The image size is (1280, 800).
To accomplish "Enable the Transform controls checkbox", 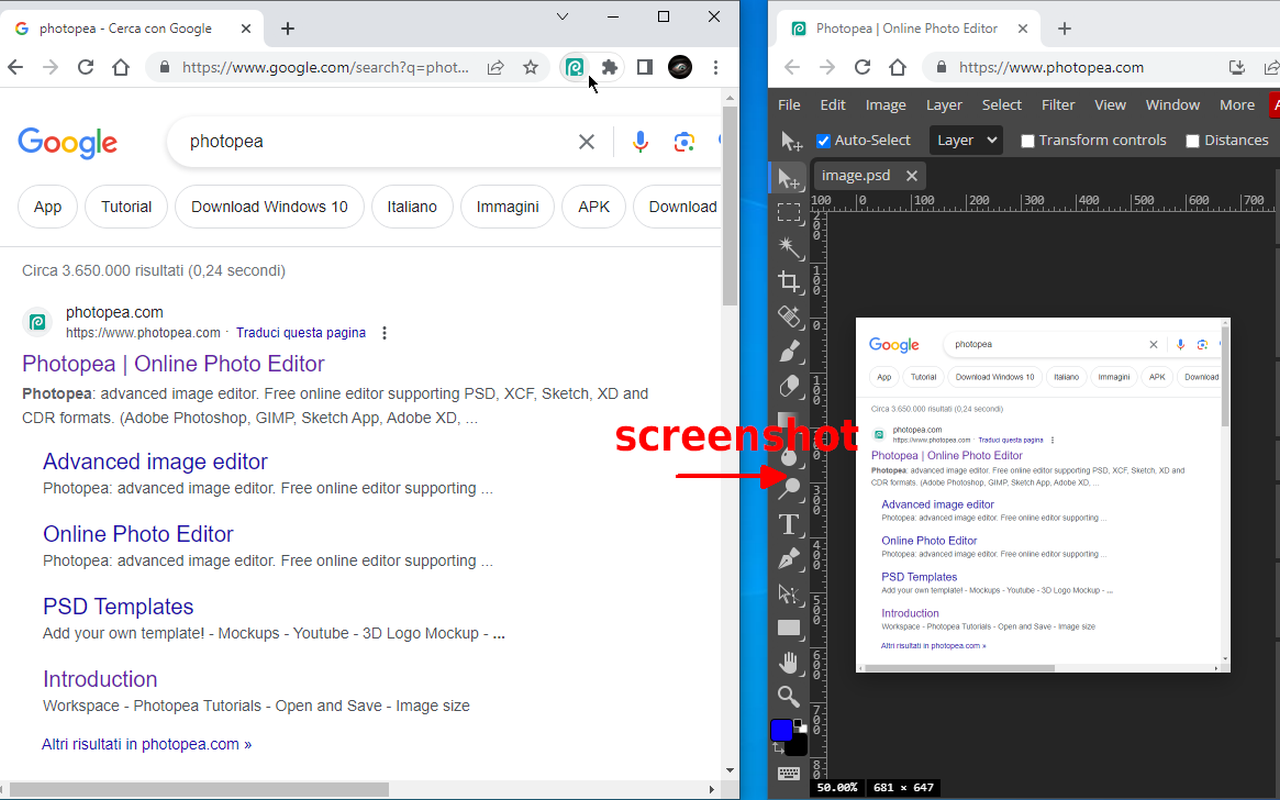I will [1028, 140].
